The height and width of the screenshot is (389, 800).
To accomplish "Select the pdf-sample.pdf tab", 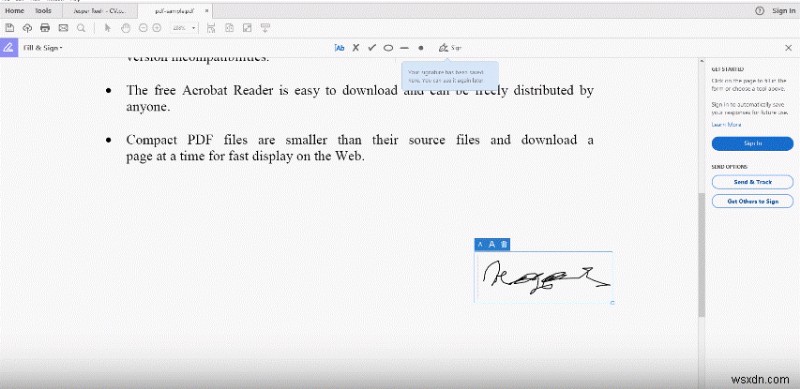I will click(x=175, y=11).
